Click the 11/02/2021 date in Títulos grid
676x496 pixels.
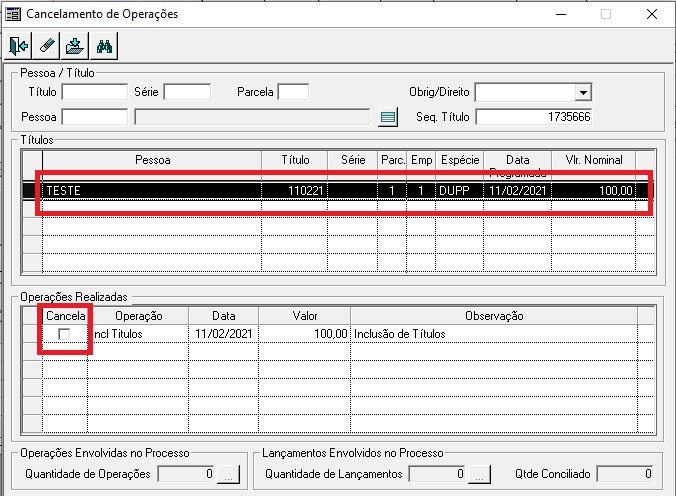(x=517, y=190)
